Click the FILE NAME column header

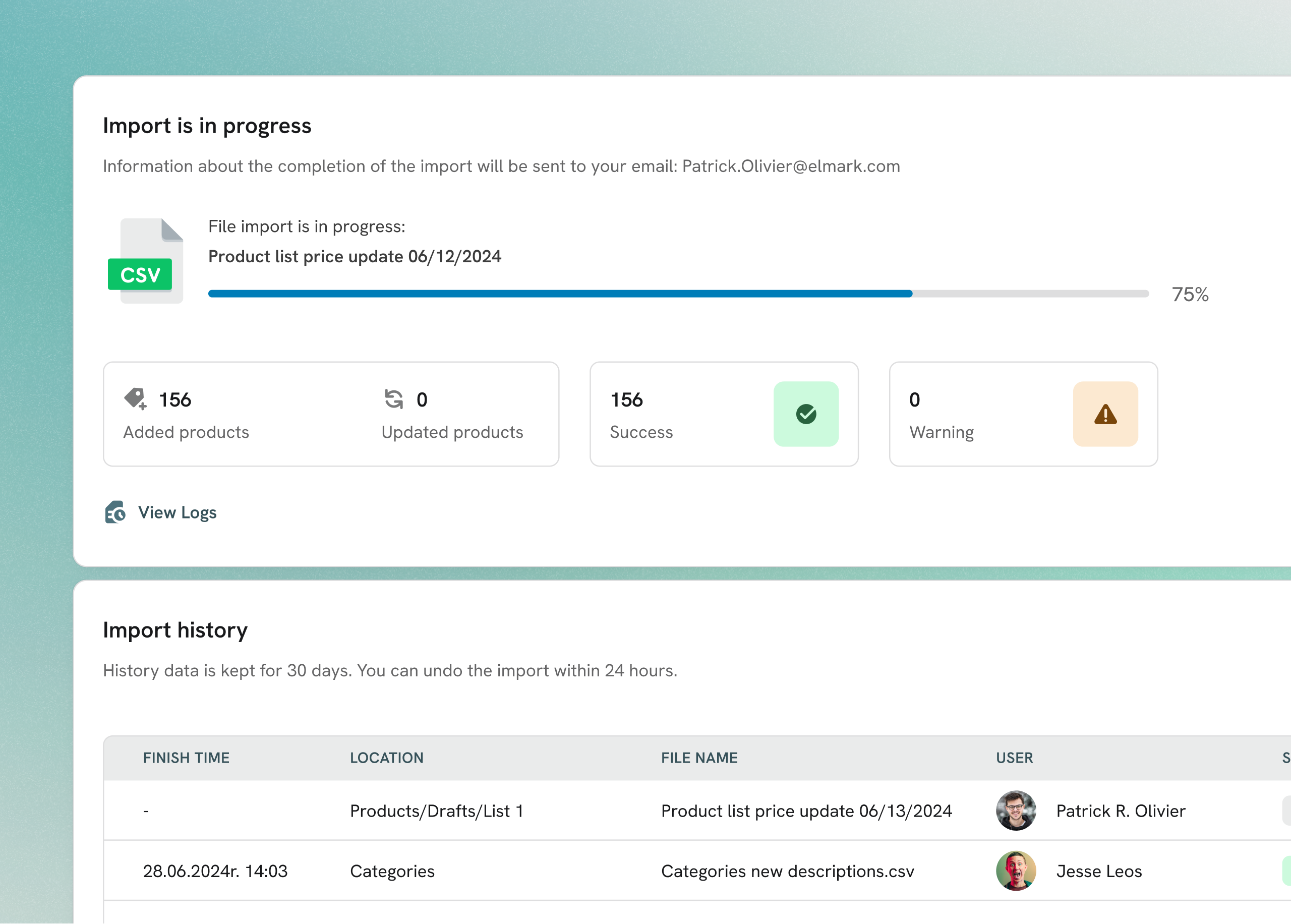pyautogui.click(x=699, y=757)
